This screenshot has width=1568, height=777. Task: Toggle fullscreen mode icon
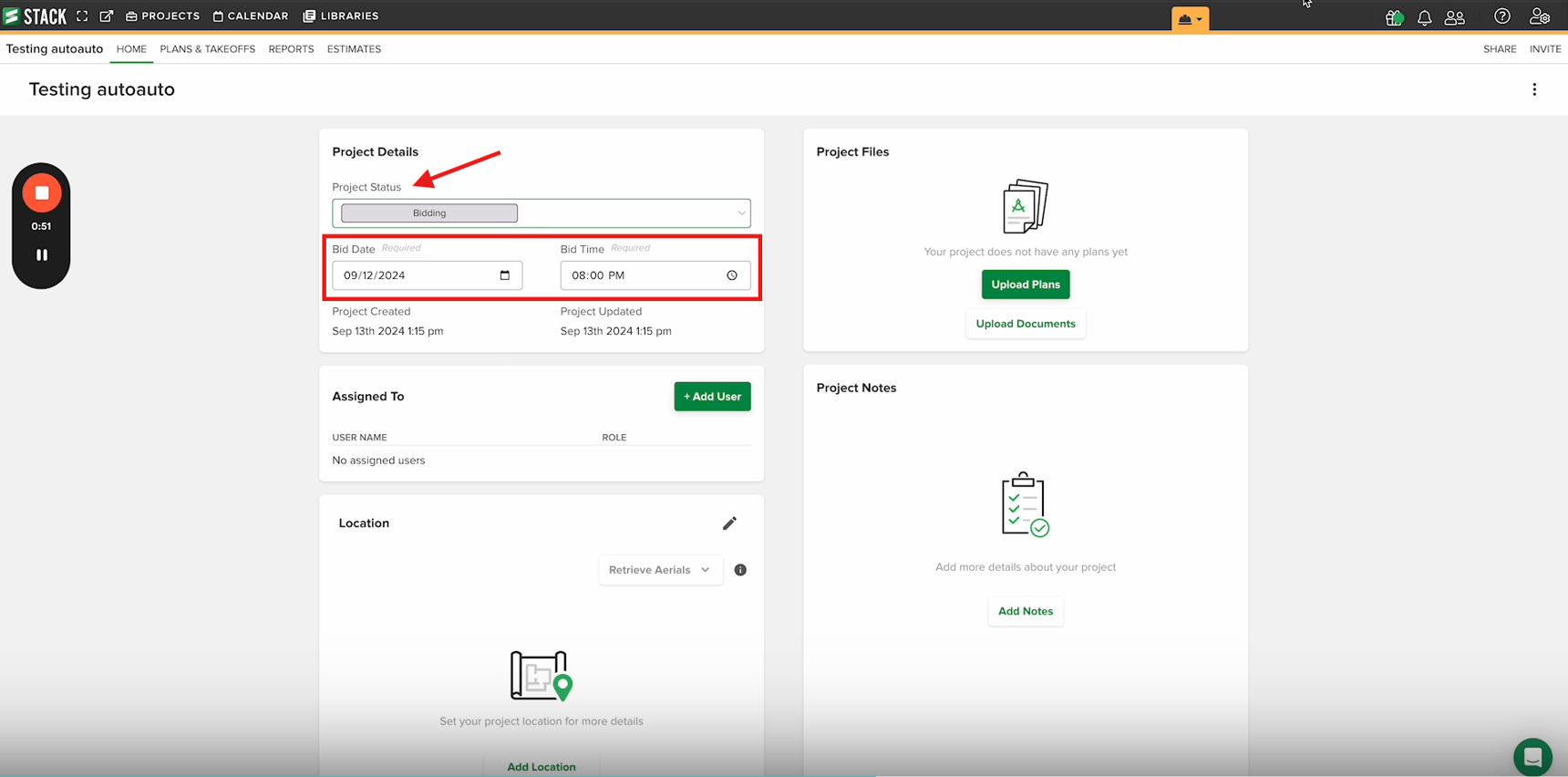[x=82, y=16]
